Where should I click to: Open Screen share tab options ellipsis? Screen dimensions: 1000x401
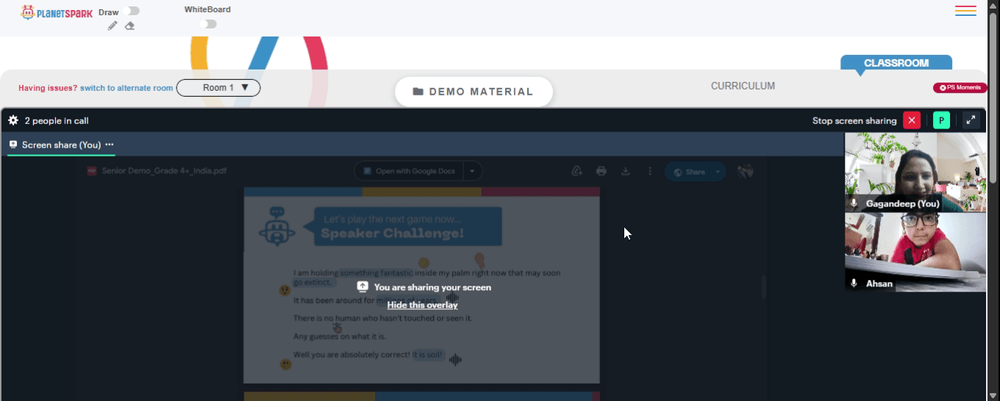pyautogui.click(x=109, y=145)
